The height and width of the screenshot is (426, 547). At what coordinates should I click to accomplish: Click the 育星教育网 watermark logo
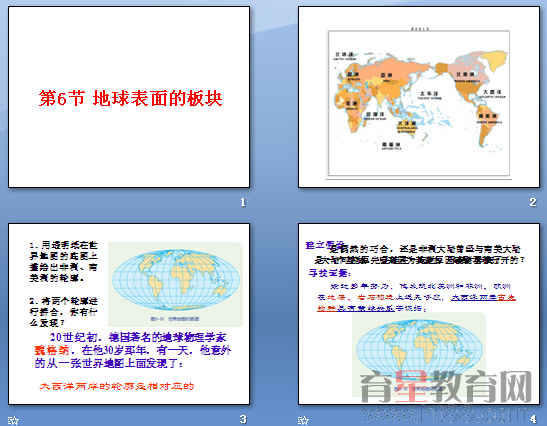(x=446, y=387)
